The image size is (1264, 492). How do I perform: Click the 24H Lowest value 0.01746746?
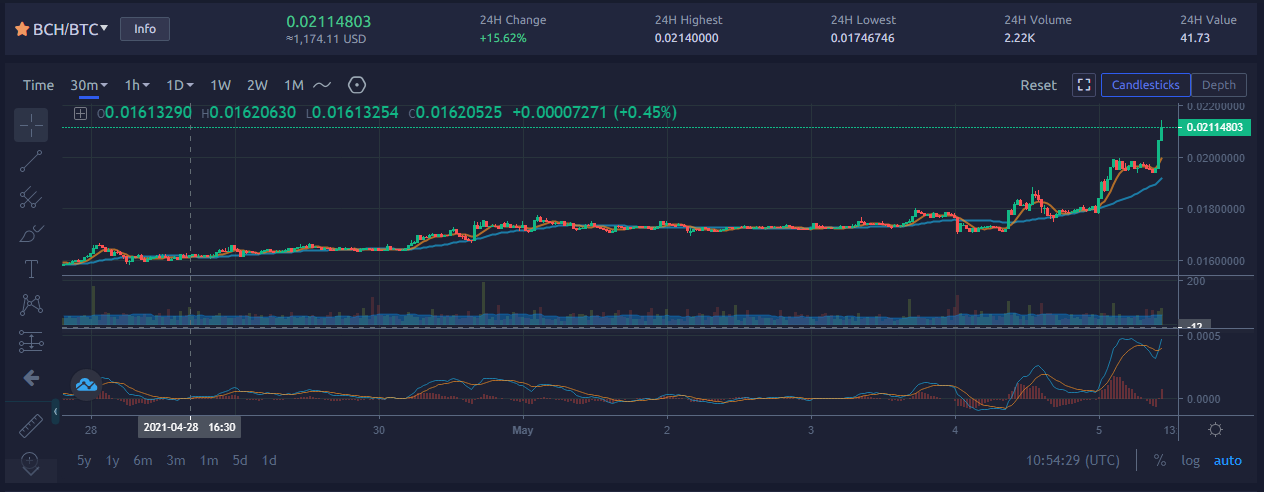tap(862, 38)
